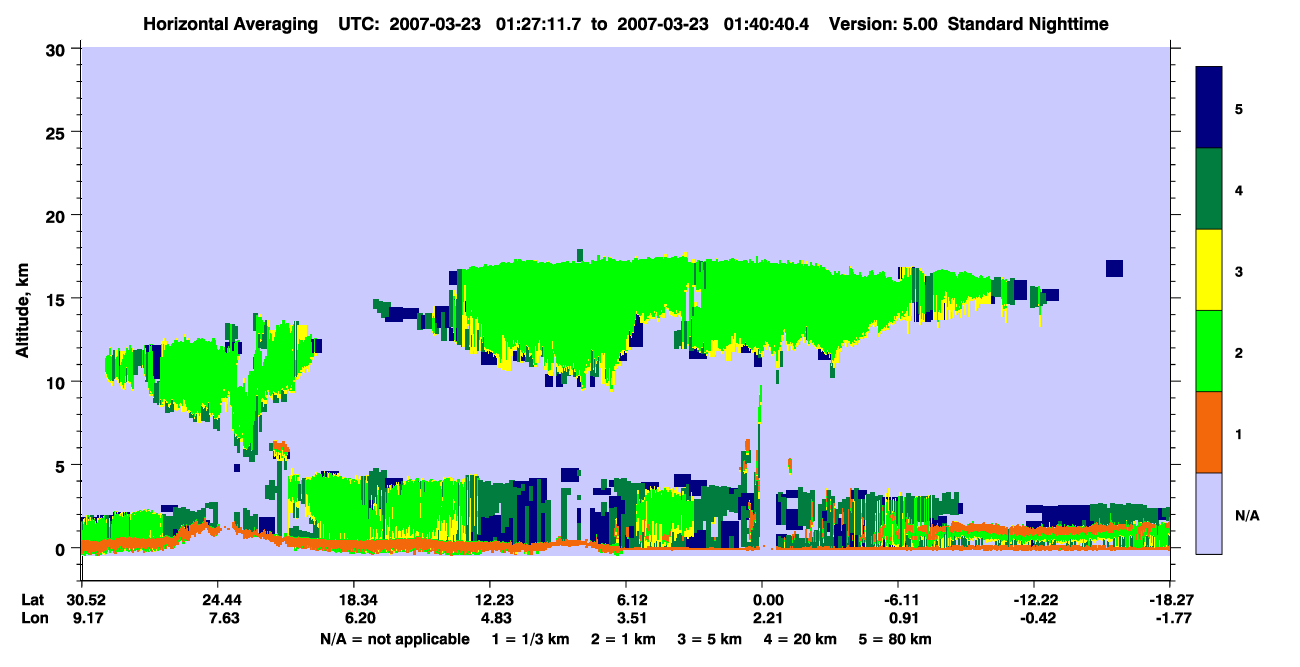
Task: Click the dark blue color bar segment labeled 5
Action: click(x=1209, y=108)
